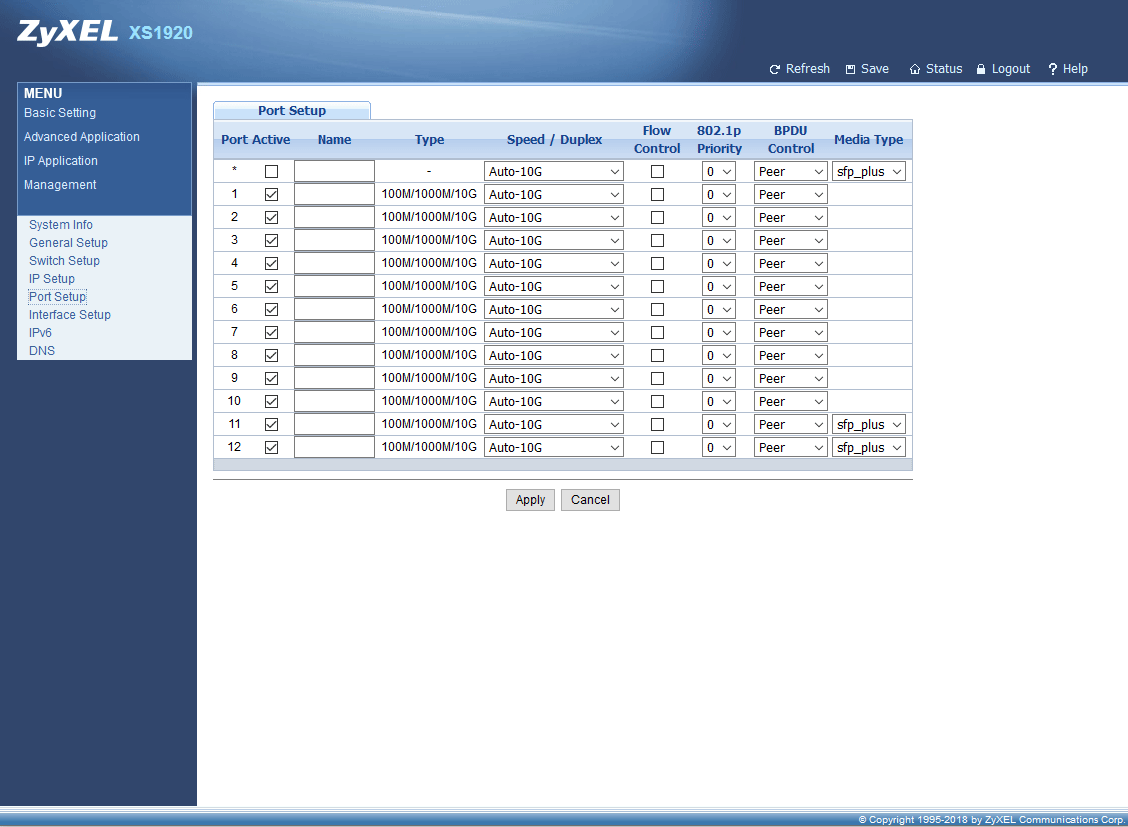Viewport: 1128px width, 827px height.
Task: Click the Save disk icon
Action: (x=850, y=69)
